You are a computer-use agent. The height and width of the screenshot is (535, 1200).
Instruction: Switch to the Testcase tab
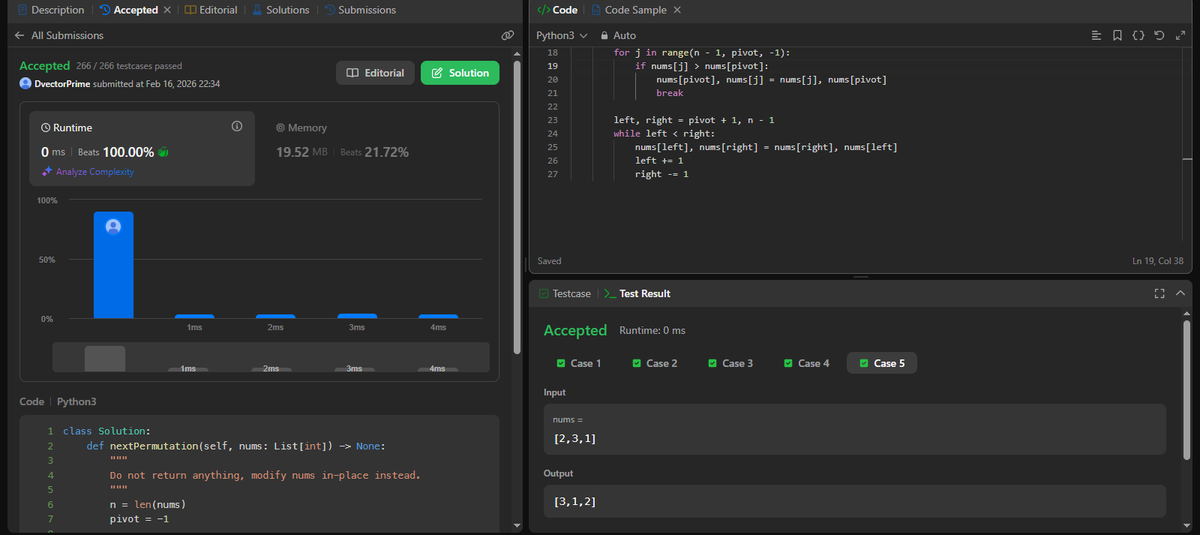point(564,294)
